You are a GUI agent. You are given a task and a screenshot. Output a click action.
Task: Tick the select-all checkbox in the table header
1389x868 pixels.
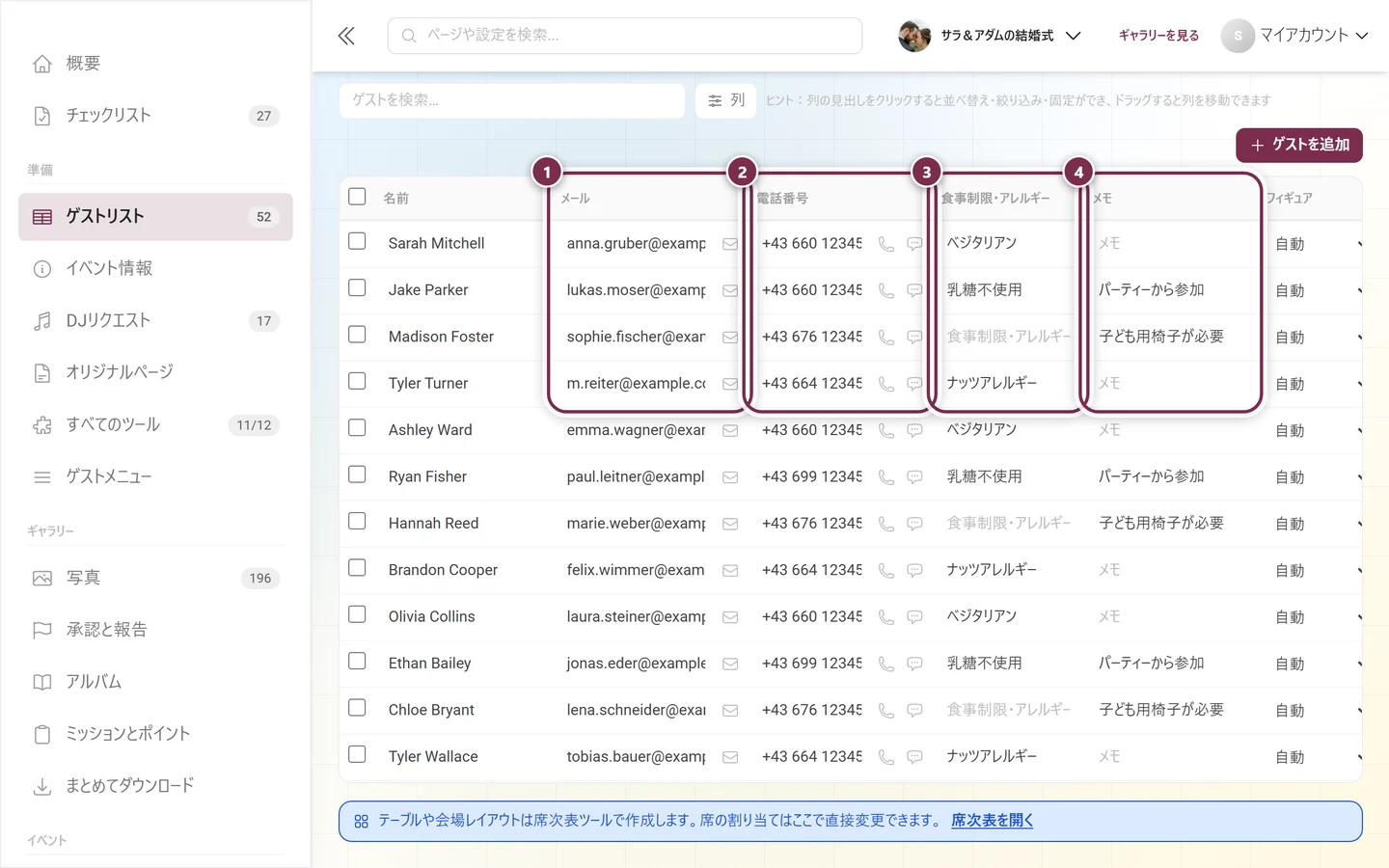tap(357, 197)
